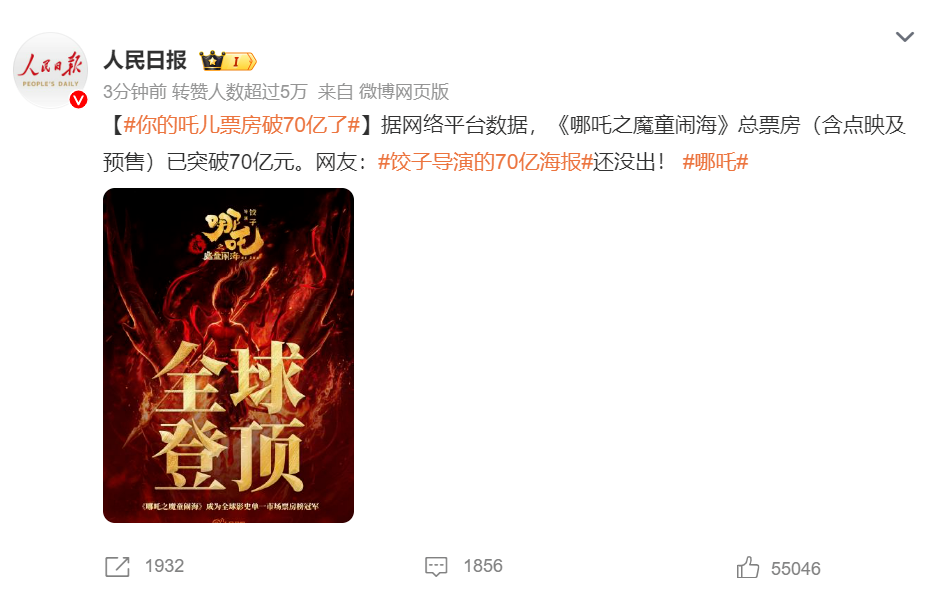Open hashtag #你的吒儿票房破70亿了#
The width and height of the screenshot is (936, 595).
tap(242, 125)
